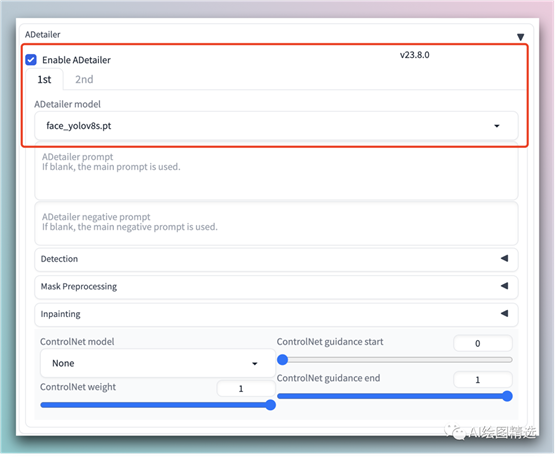Expand the Detection section
This screenshot has height=457, width=555.
pyautogui.click(x=276, y=259)
